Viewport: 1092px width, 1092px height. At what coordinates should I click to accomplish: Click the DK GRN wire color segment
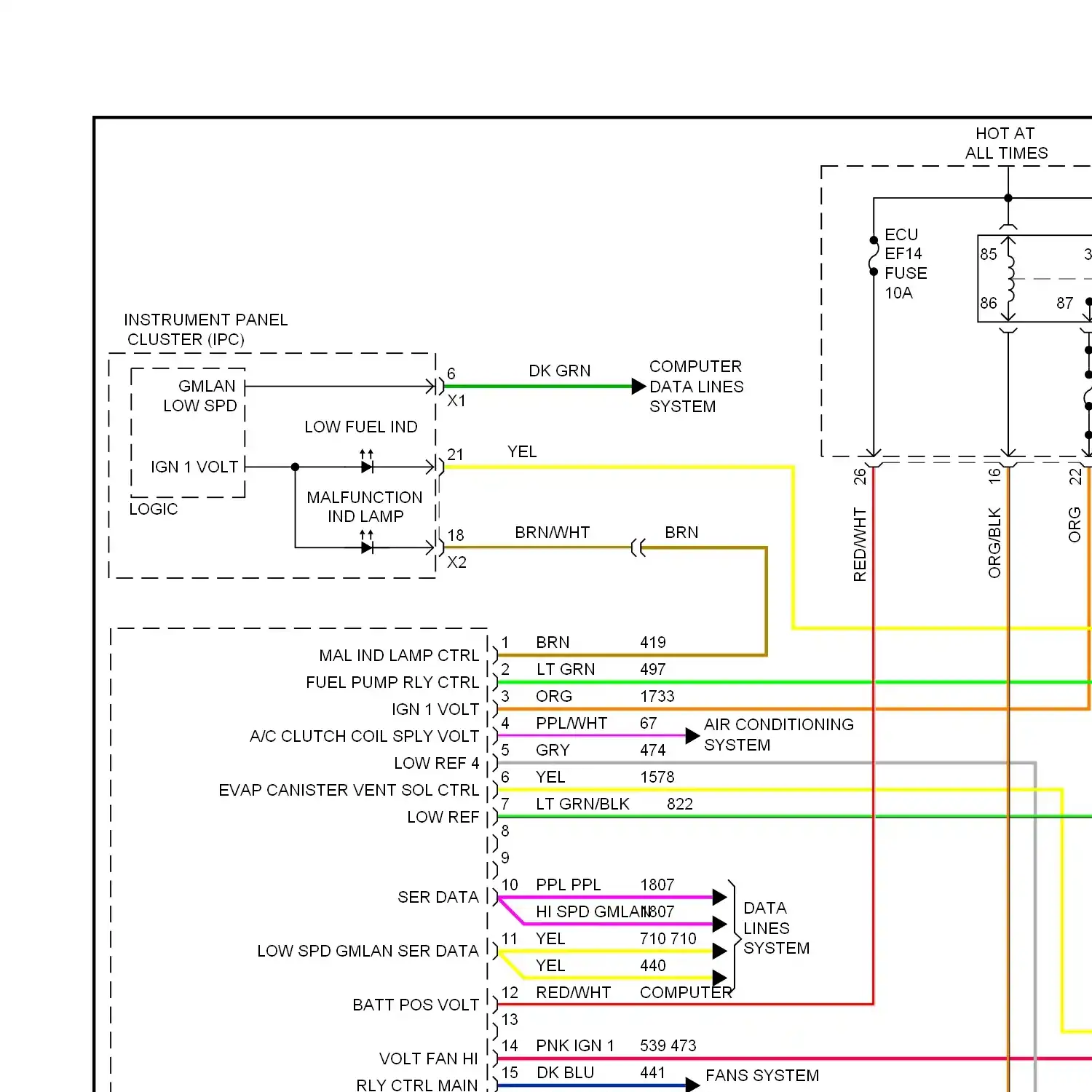[x=561, y=386]
